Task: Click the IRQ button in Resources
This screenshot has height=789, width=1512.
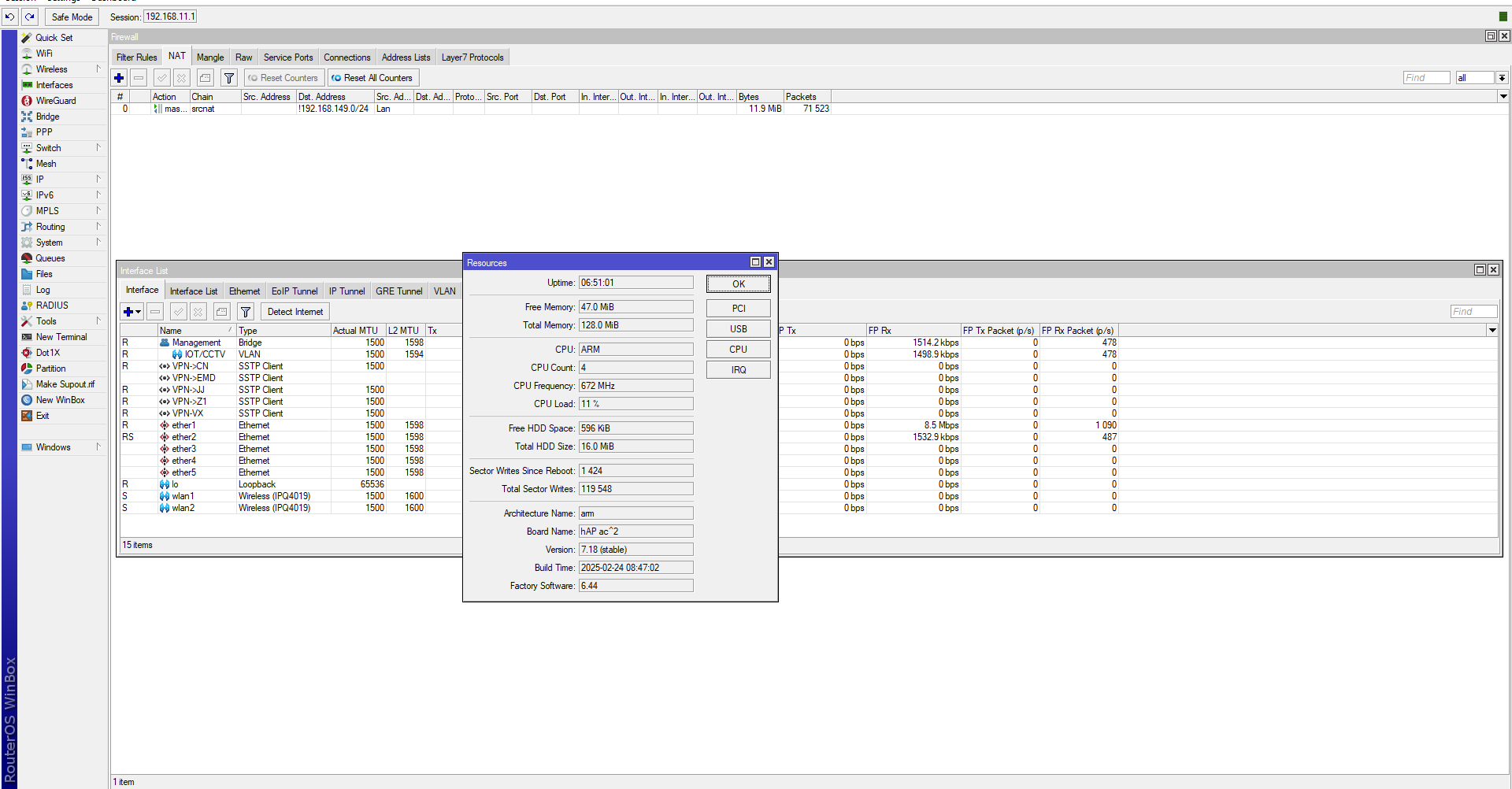Action: pos(739,369)
